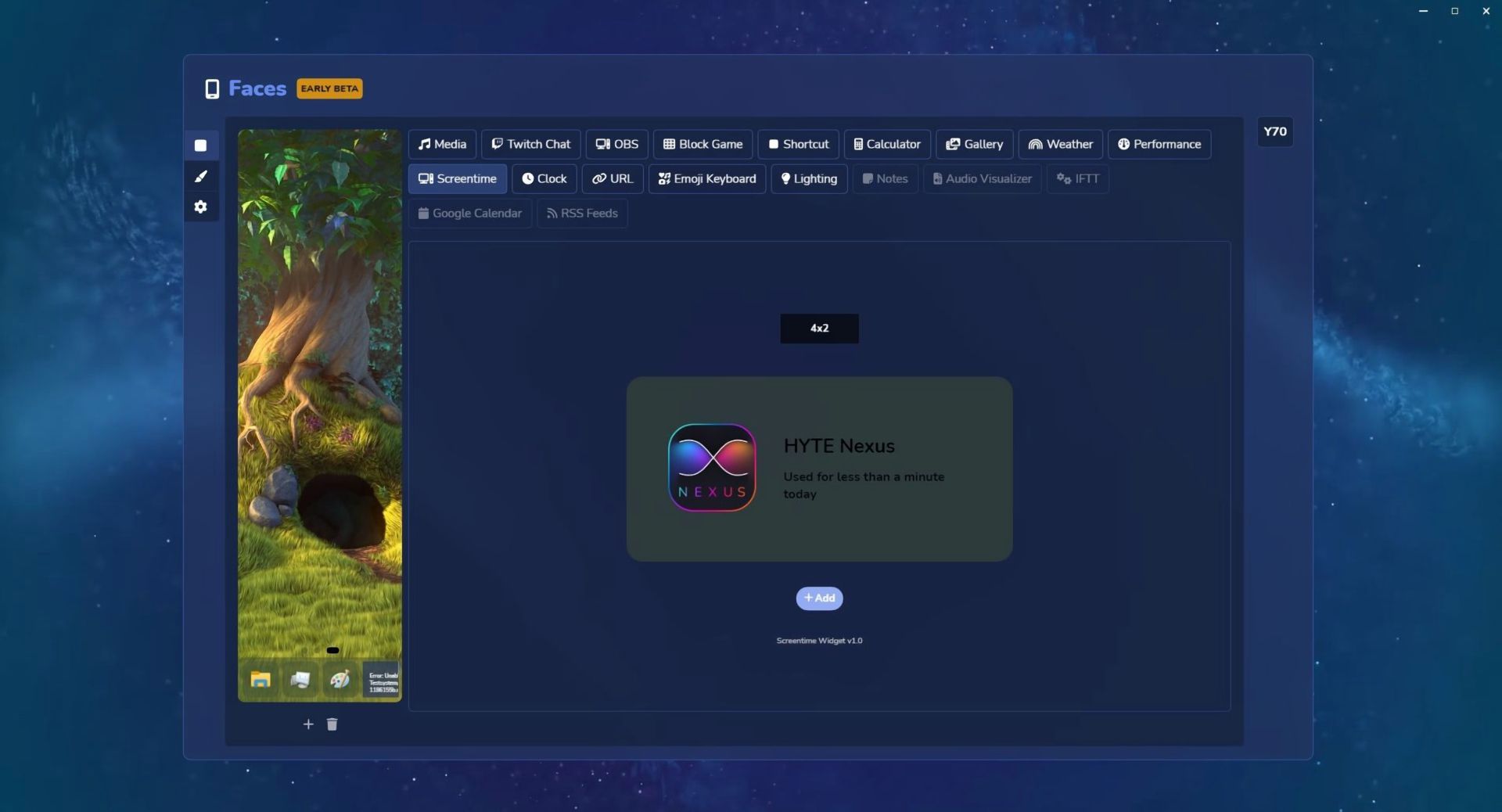Select the Lighting widget tab

click(x=809, y=178)
